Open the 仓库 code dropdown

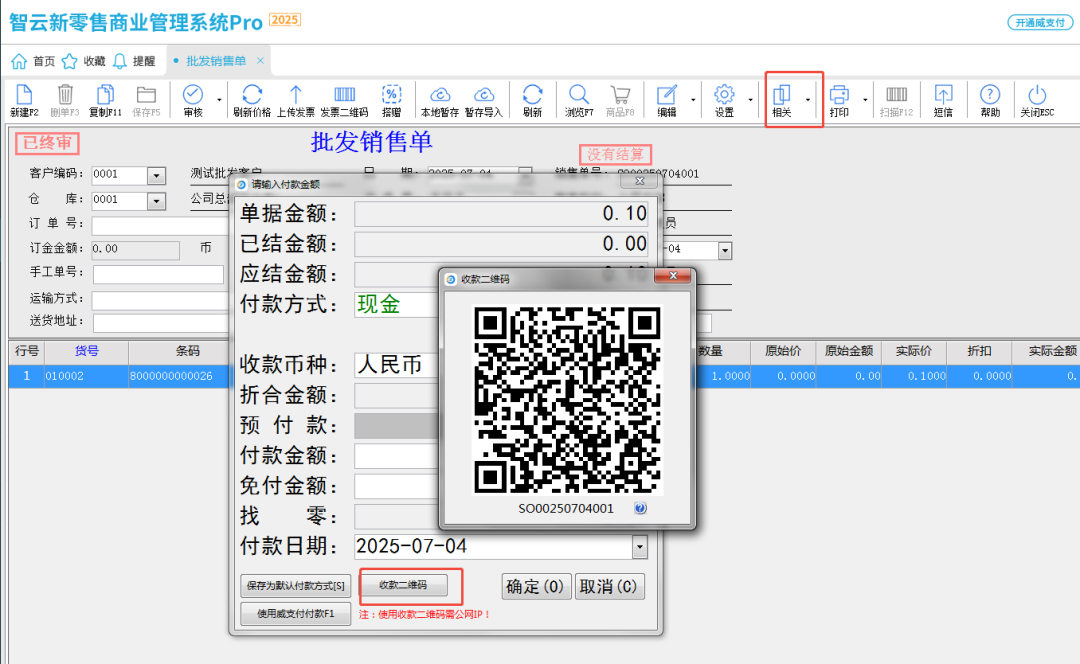point(156,200)
